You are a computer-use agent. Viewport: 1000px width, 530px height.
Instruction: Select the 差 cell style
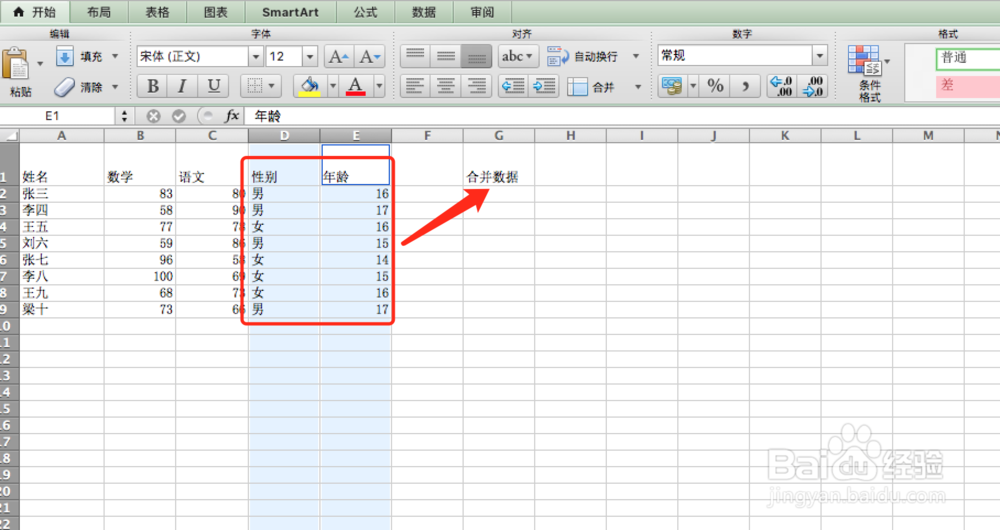(x=968, y=85)
